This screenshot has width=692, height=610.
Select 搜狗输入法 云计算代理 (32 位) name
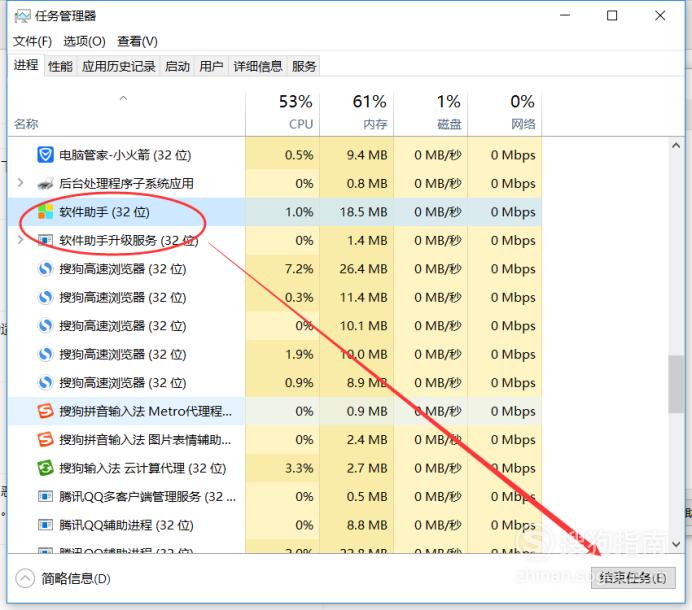(x=143, y=468)
